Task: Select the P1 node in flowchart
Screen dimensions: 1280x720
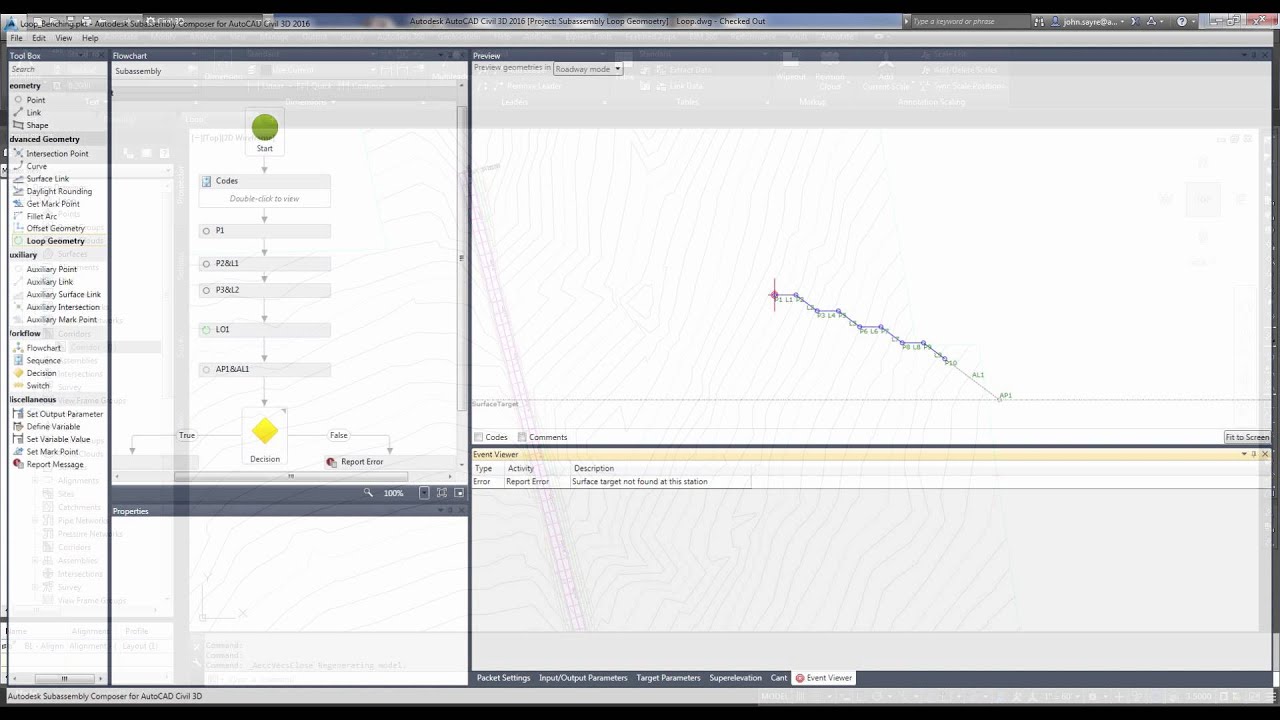Action: [264, 231]
